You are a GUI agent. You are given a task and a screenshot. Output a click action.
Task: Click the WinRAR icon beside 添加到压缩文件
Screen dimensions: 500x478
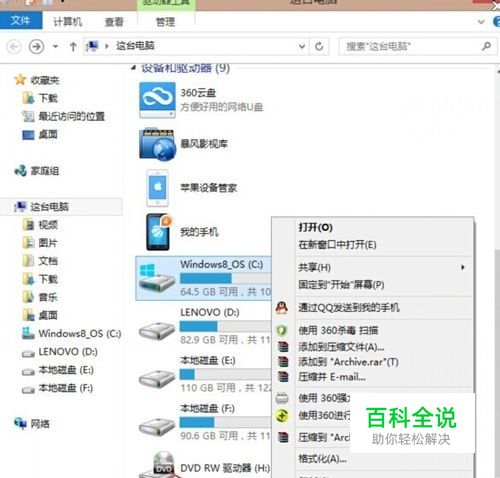[x=283, y=347]
